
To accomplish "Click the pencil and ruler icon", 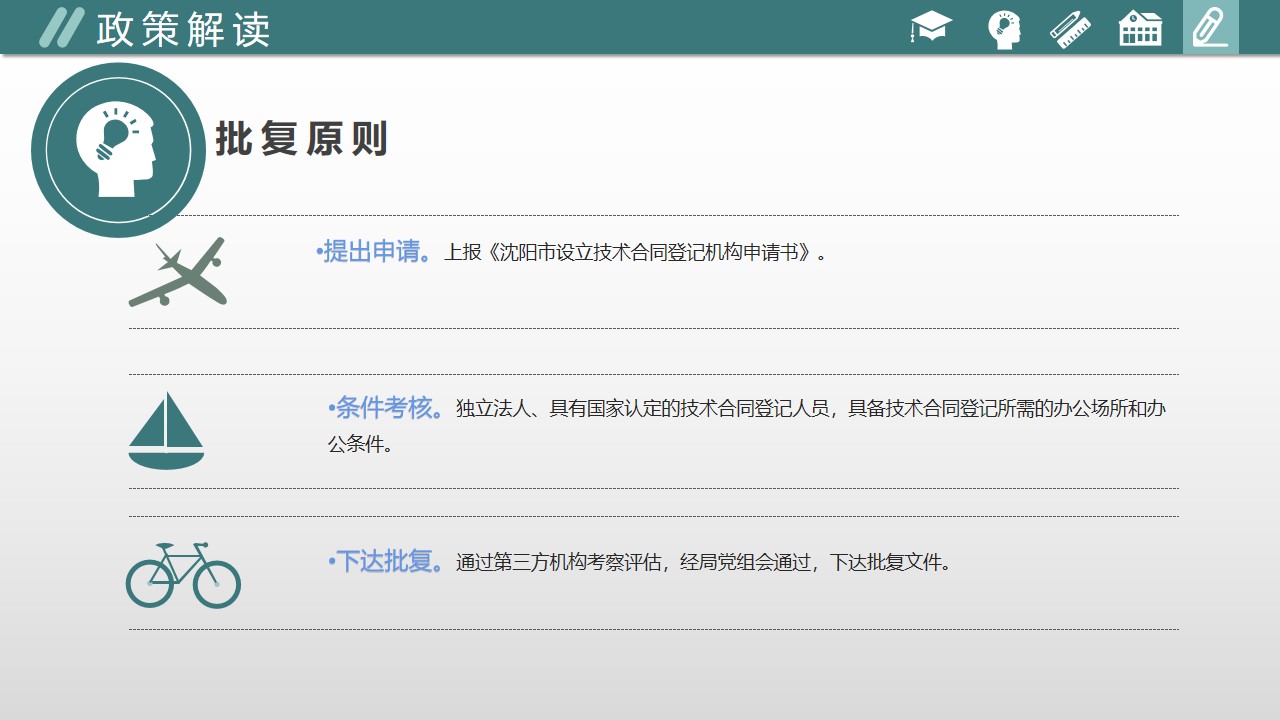I will (1070, 28).
